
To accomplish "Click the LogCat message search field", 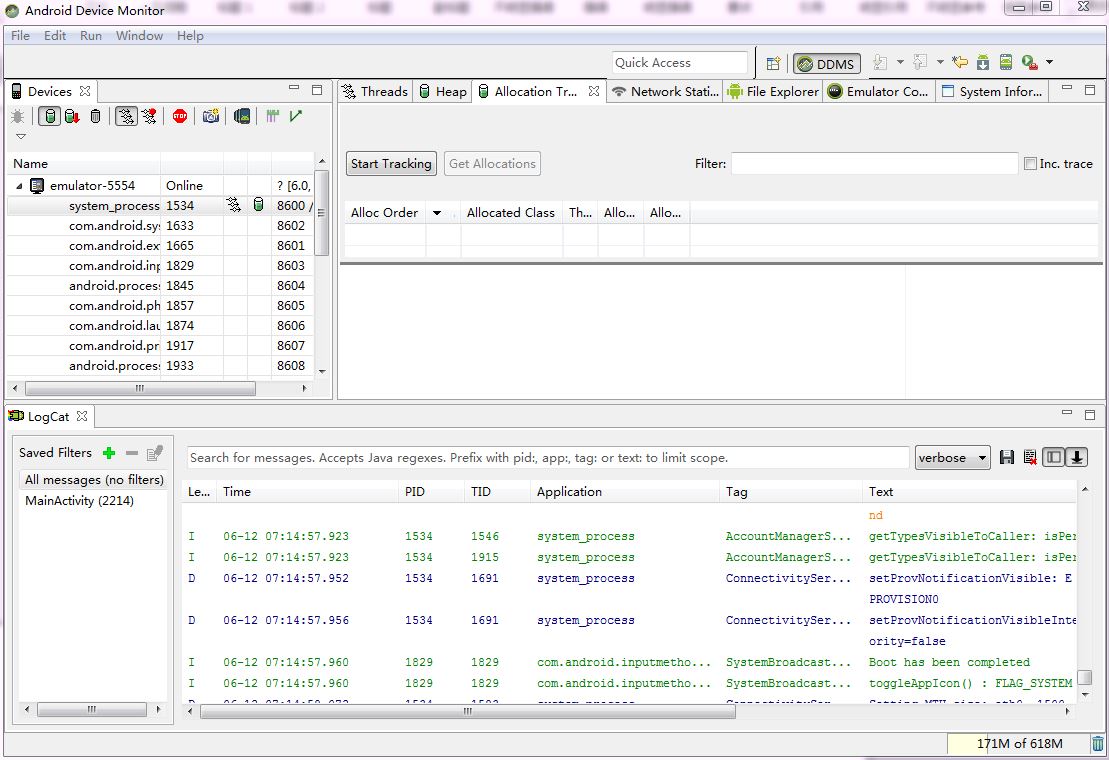I will pyautogui.click(x=547, y=457).
